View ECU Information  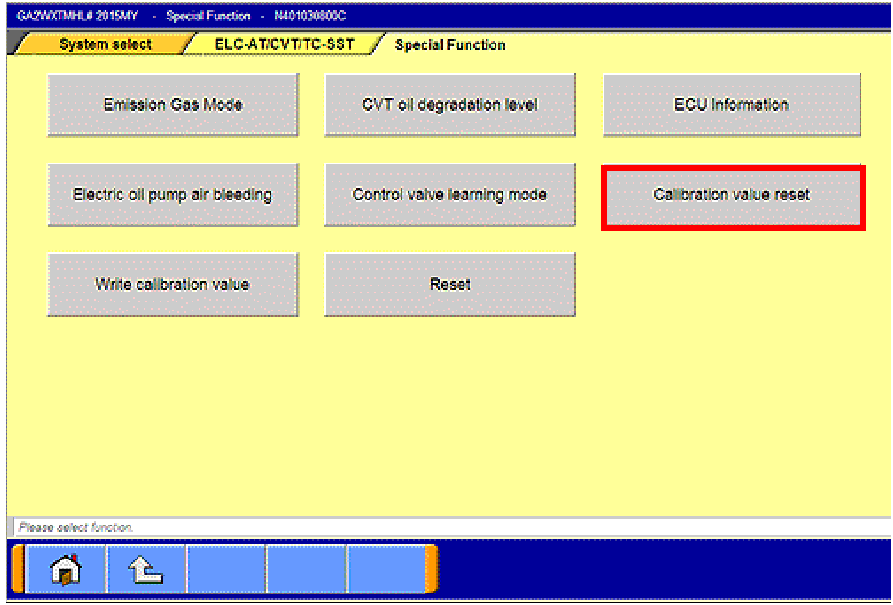coord(731,105)
